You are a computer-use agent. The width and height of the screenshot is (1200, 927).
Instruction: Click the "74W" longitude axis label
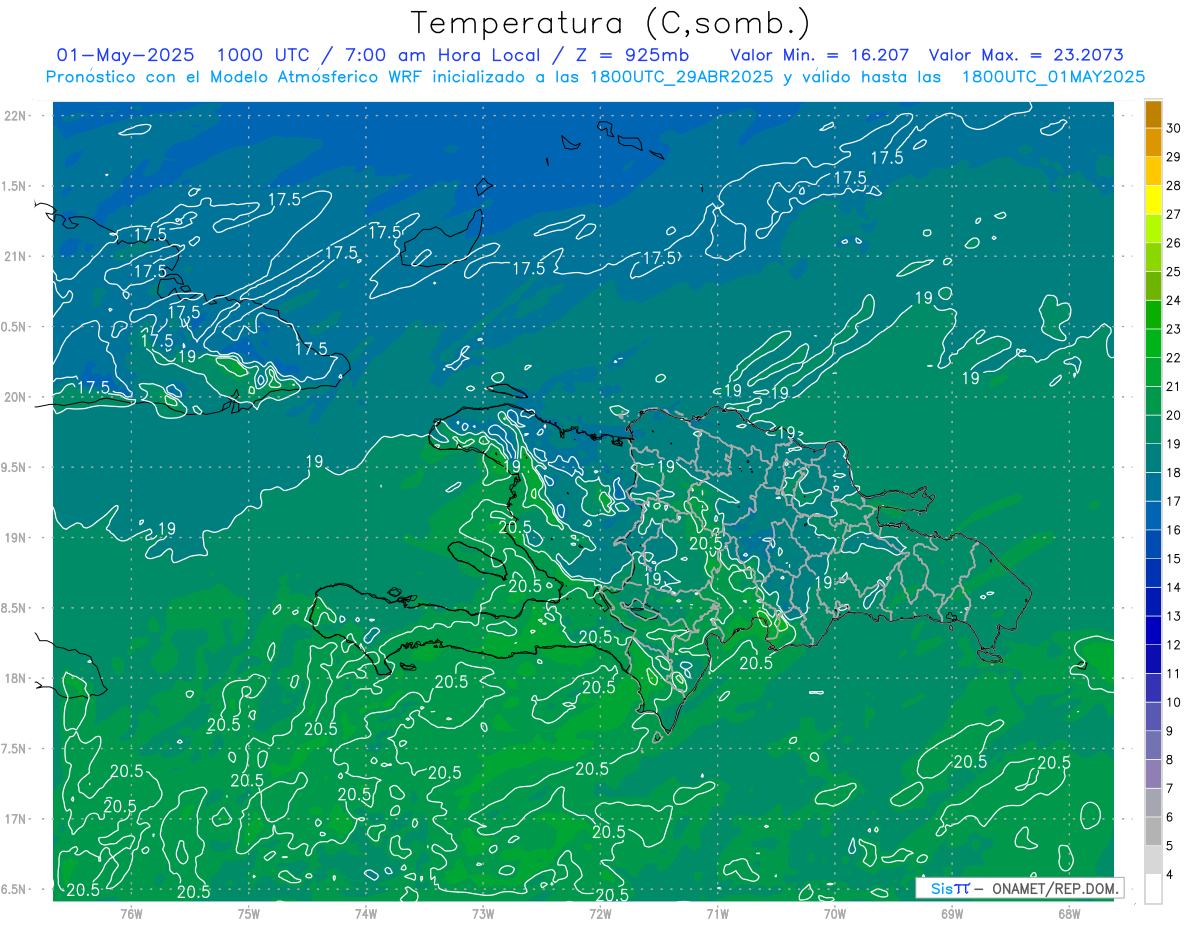click(x=366, y=914)
